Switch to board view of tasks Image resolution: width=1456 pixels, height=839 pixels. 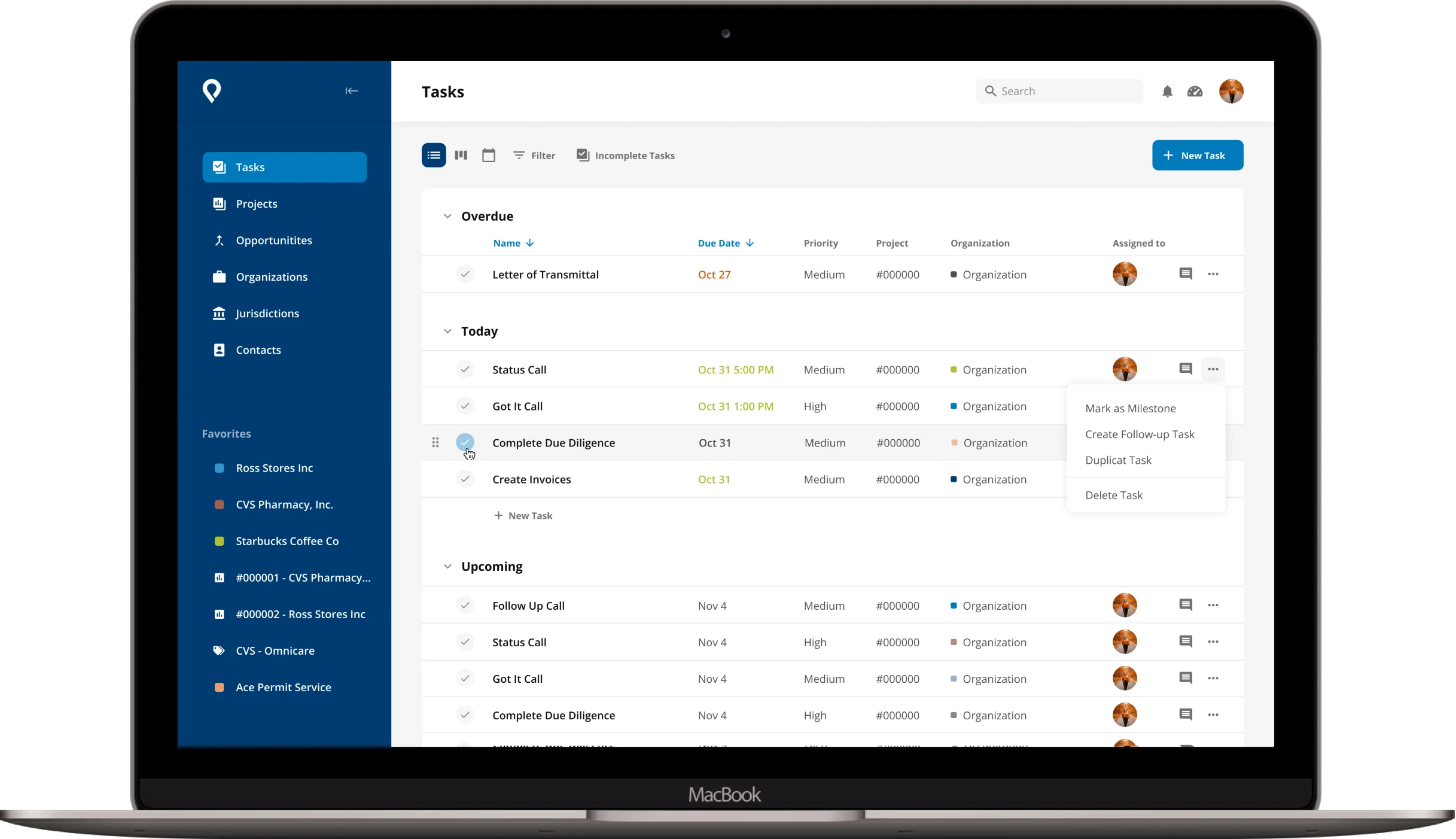coord(461,155)
